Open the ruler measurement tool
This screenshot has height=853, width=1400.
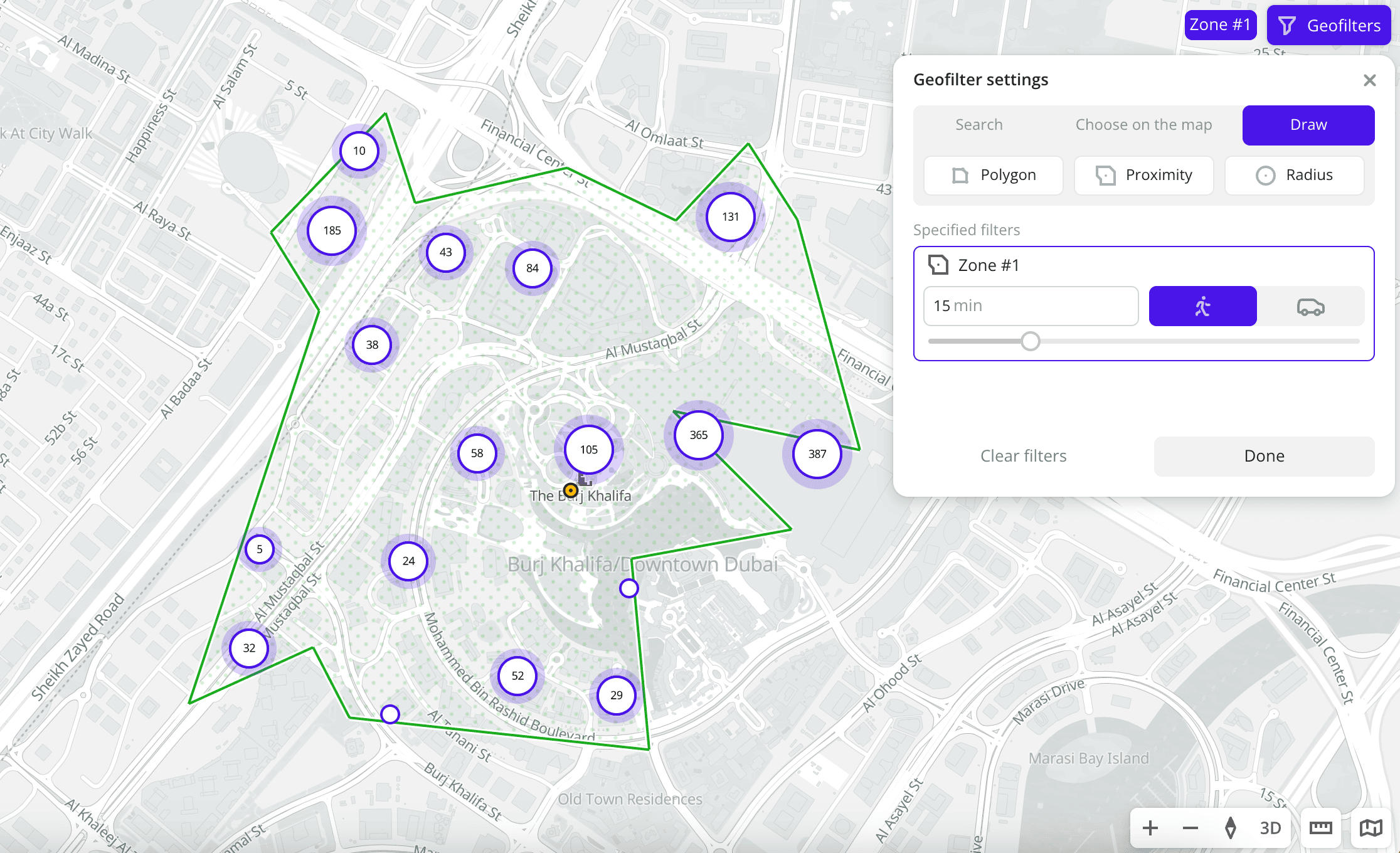coord(1320,828)
